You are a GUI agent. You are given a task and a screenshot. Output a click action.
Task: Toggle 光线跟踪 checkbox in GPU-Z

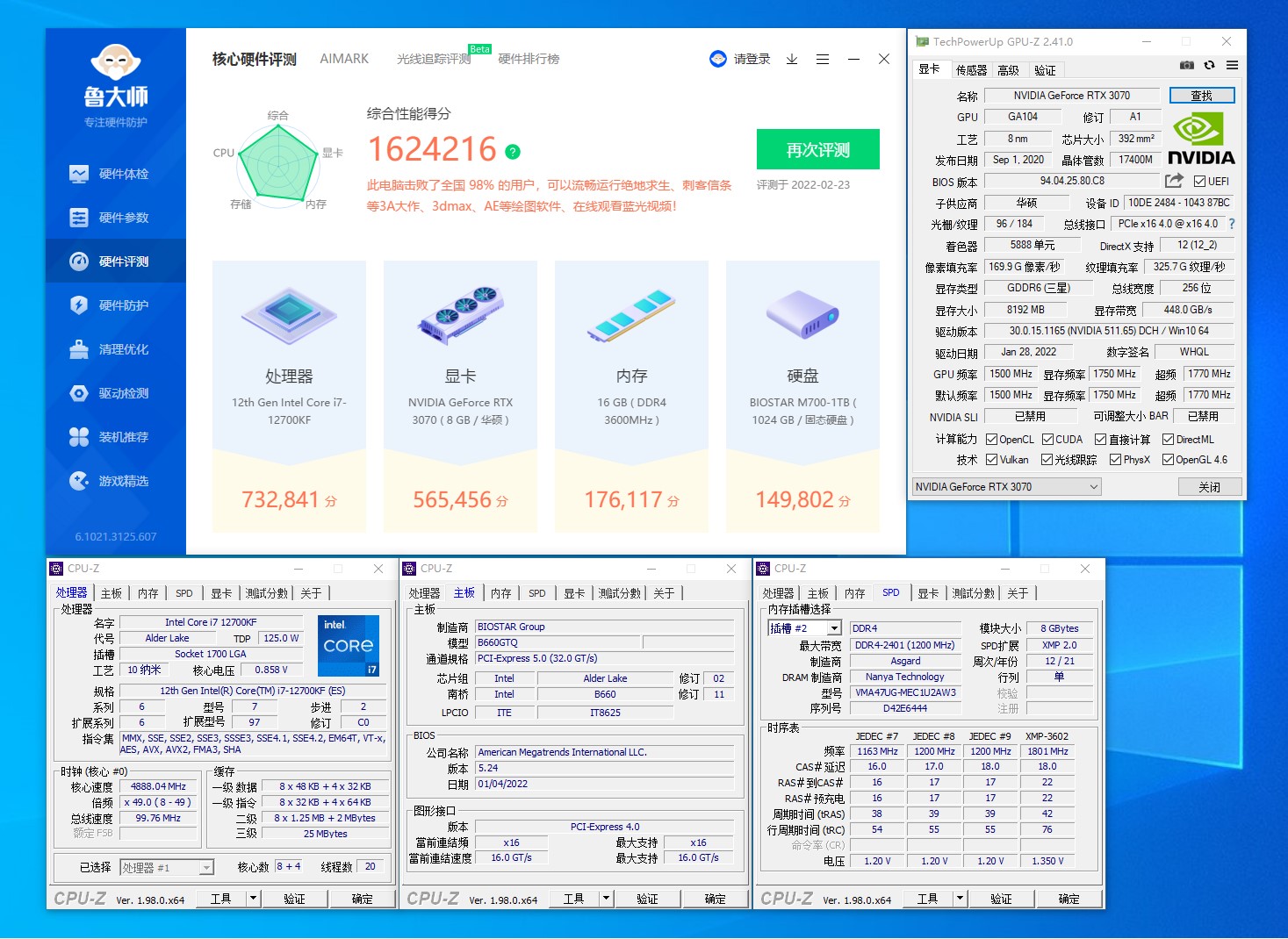click(x=1047, y=460)
